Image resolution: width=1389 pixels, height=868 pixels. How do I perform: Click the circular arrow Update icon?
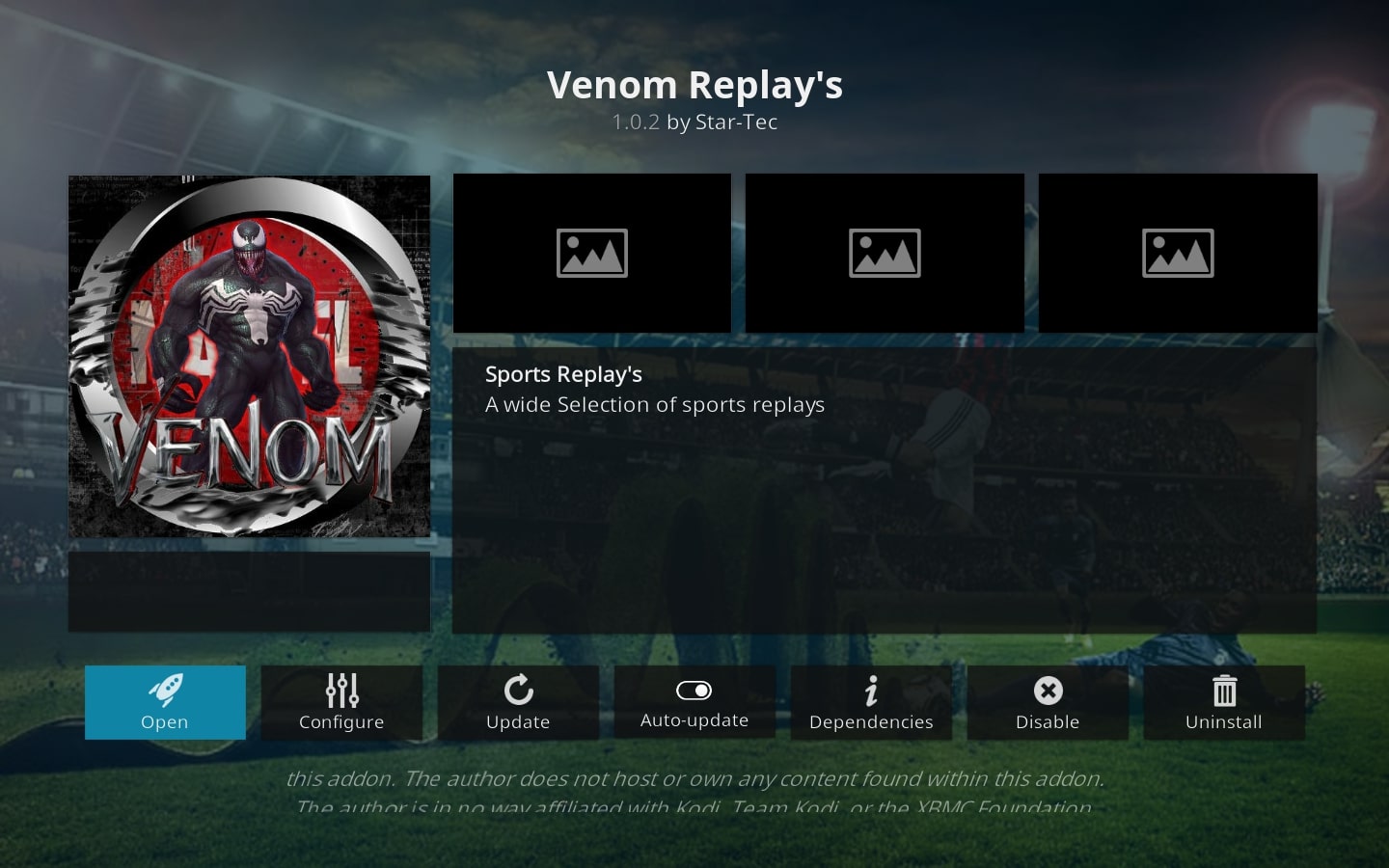(518, 690)
